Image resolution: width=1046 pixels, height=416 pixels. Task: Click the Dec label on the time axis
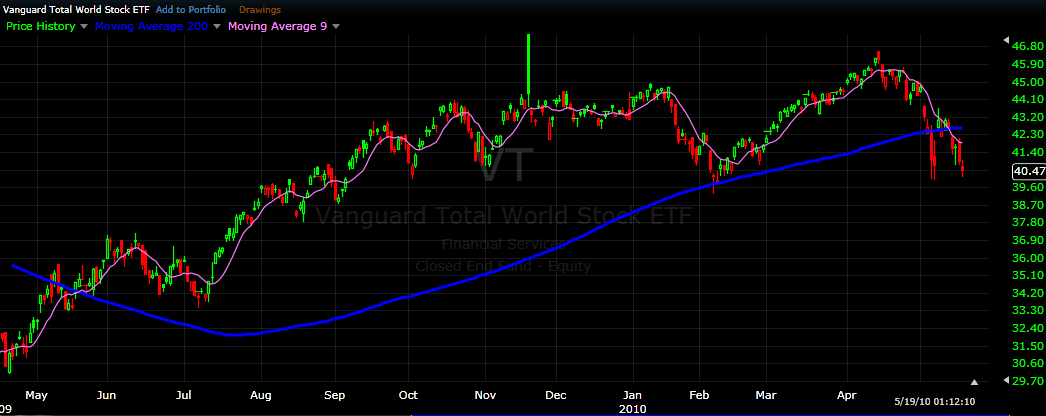[555, 395]
